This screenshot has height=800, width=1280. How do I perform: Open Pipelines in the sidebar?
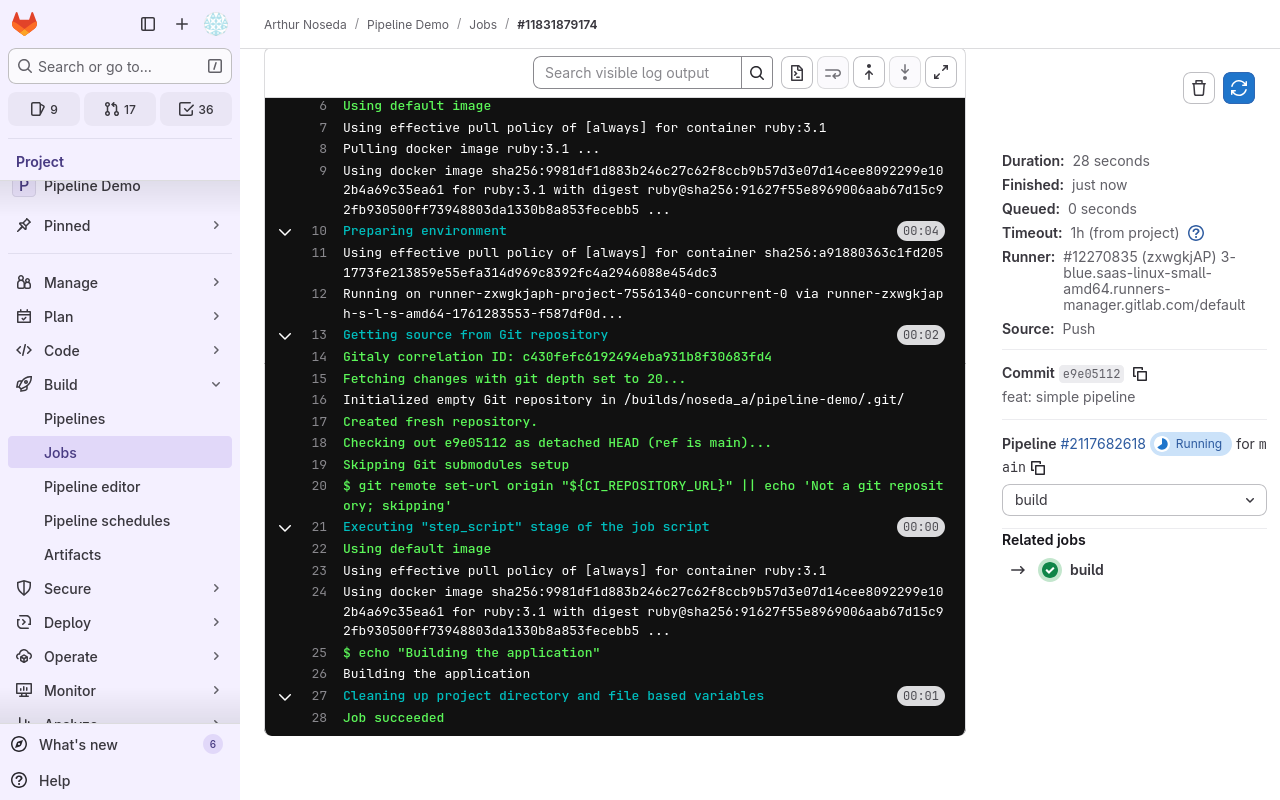point(74,419)
